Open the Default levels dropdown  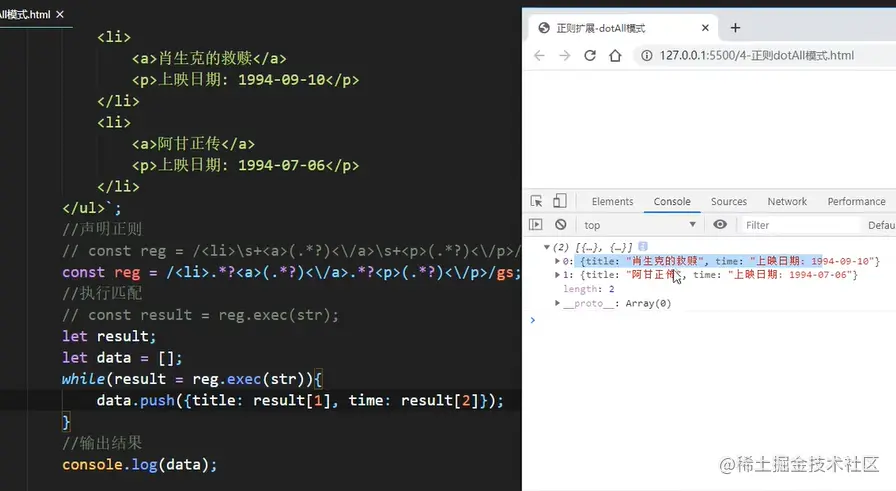coord(881,225)
